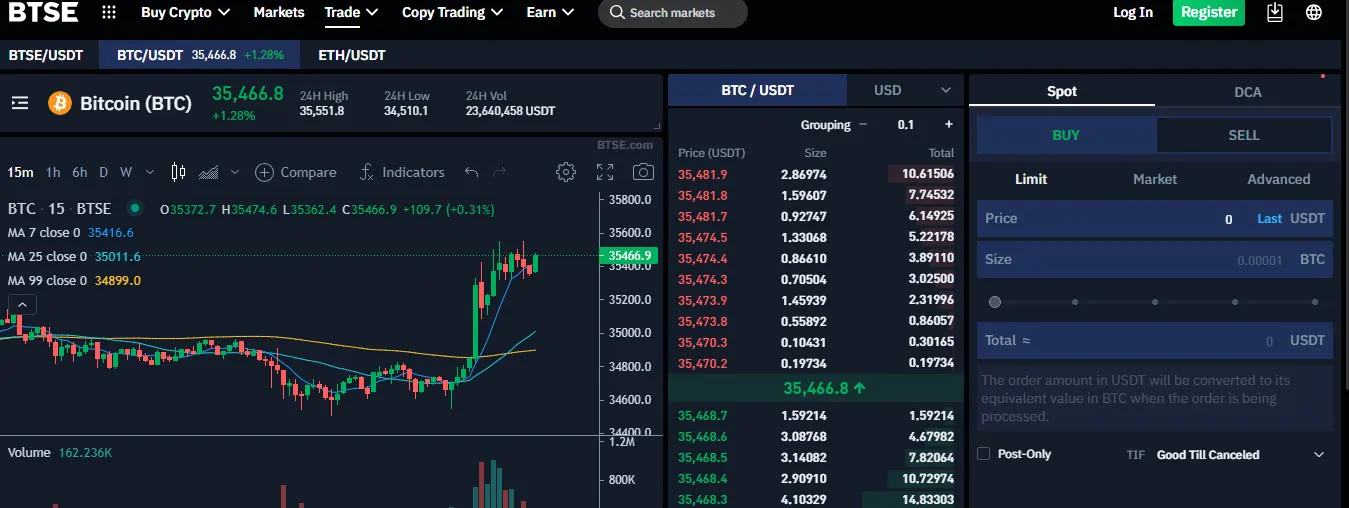
Task: Click the Log In link
Action: pos(1133,13)
